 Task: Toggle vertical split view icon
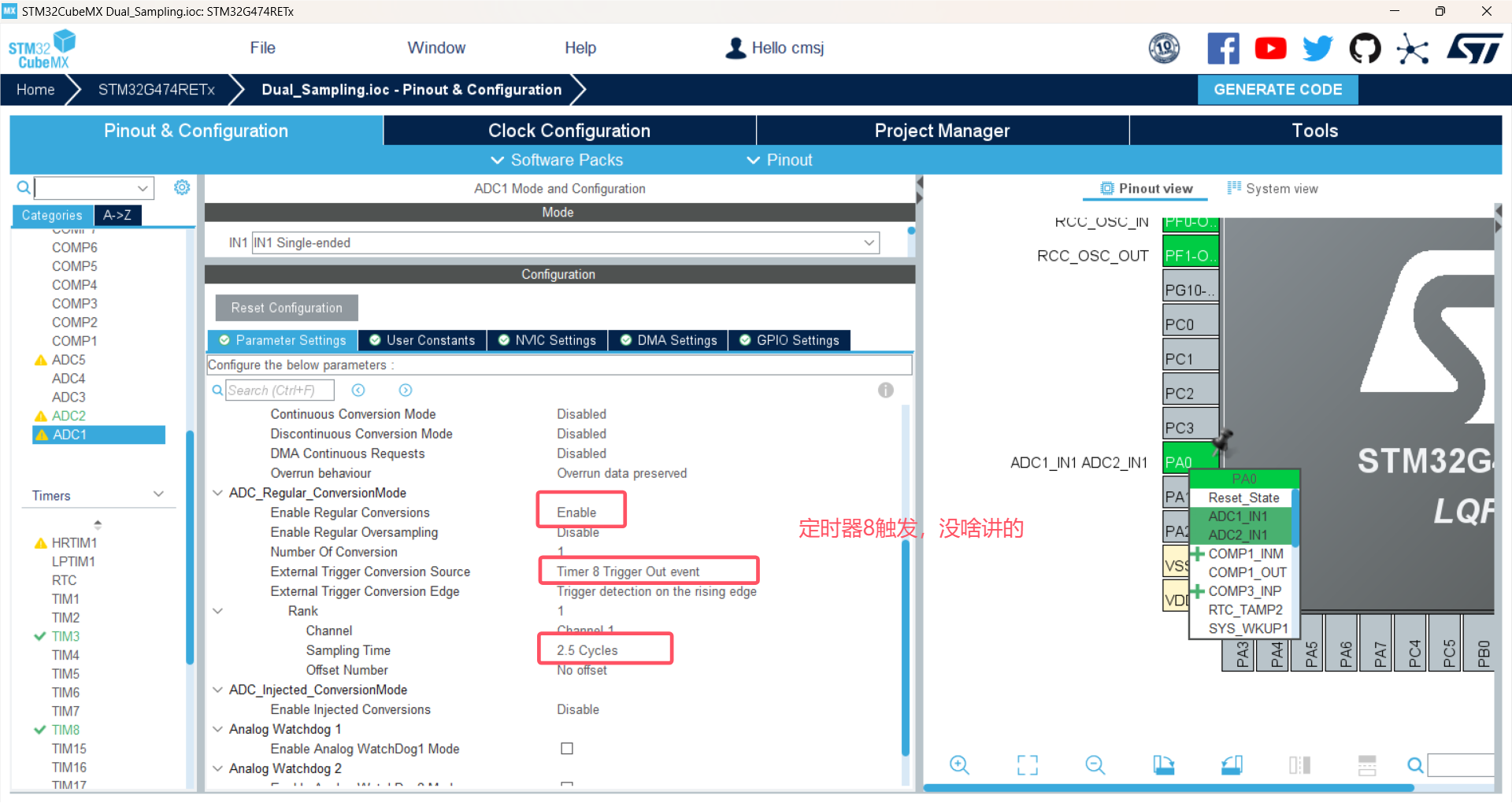(x=1300, y=765)
